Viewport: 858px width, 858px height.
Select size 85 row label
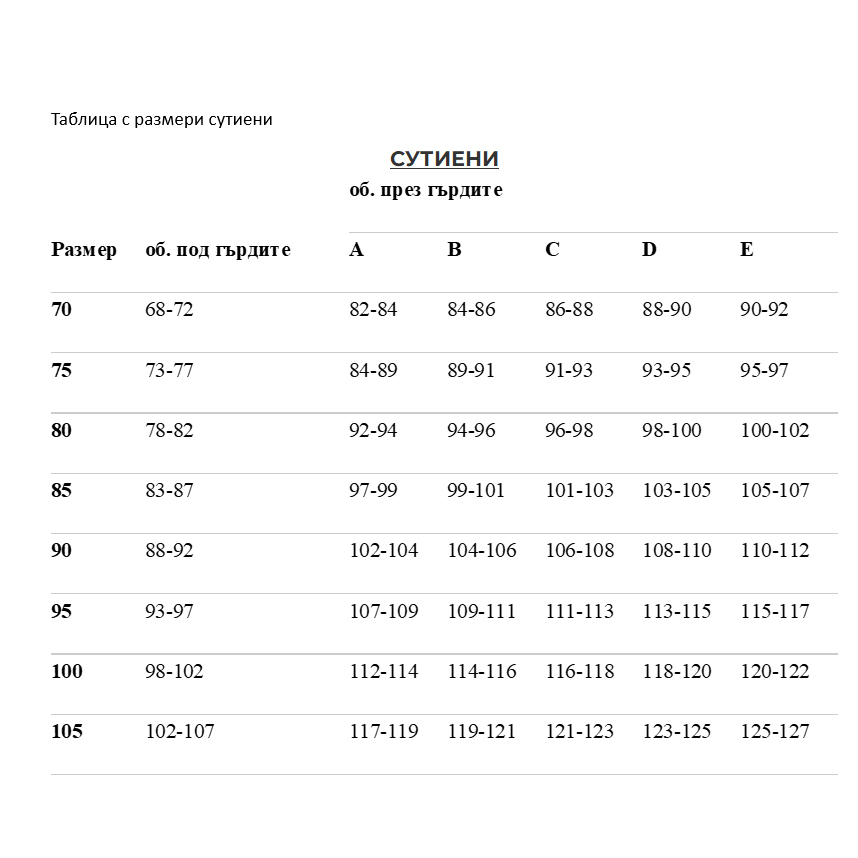click(x=62, y=491)
